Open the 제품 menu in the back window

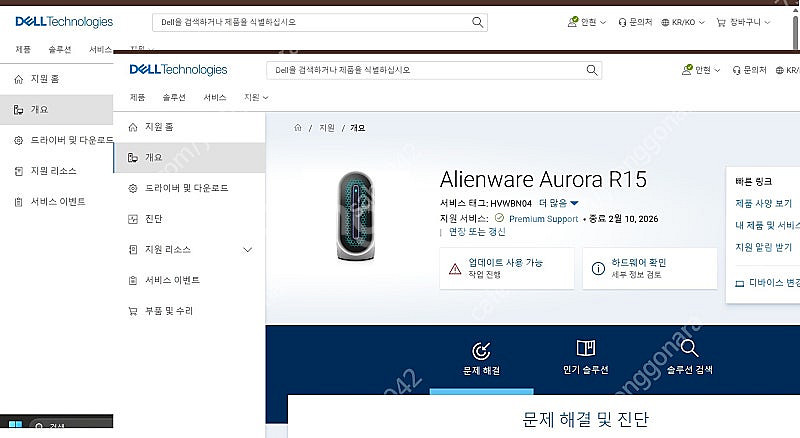pyautogui.click(x=23, y=49)
